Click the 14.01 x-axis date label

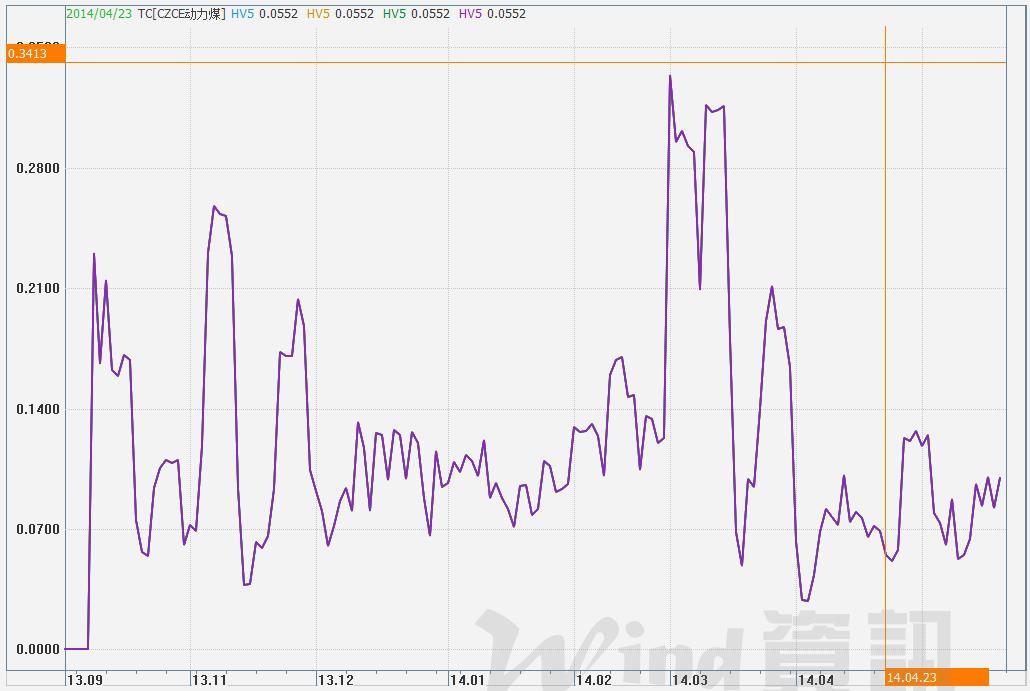coord(466,680)
